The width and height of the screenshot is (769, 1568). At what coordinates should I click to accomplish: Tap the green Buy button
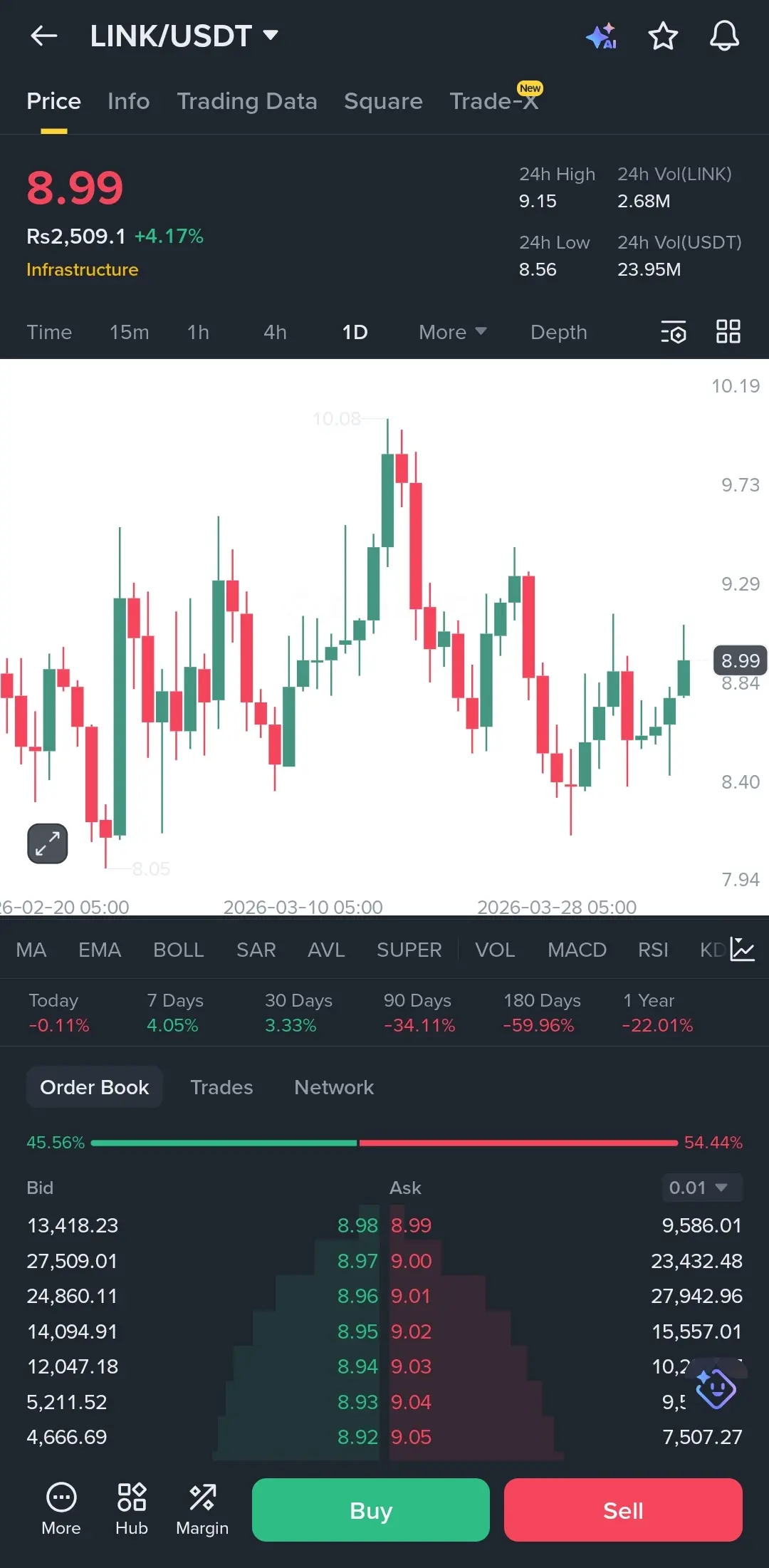371,1510
